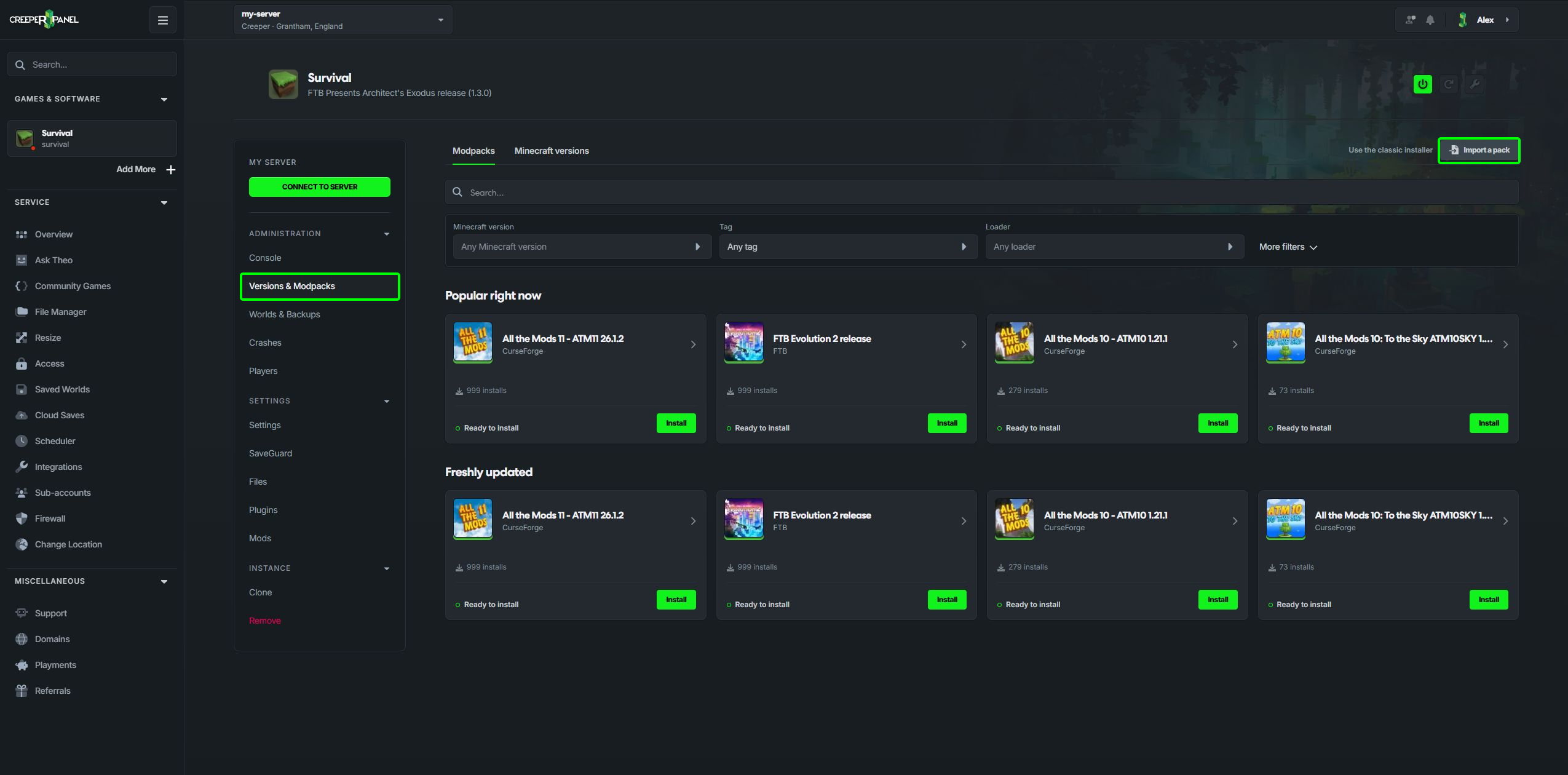Image resolution: width=1568 pixels, height=775 pixels.
Task: Open Players page
Action: pos(263,371)
